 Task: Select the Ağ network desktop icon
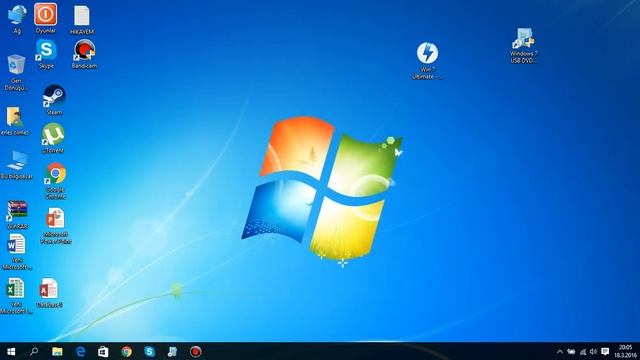(17, 19)
